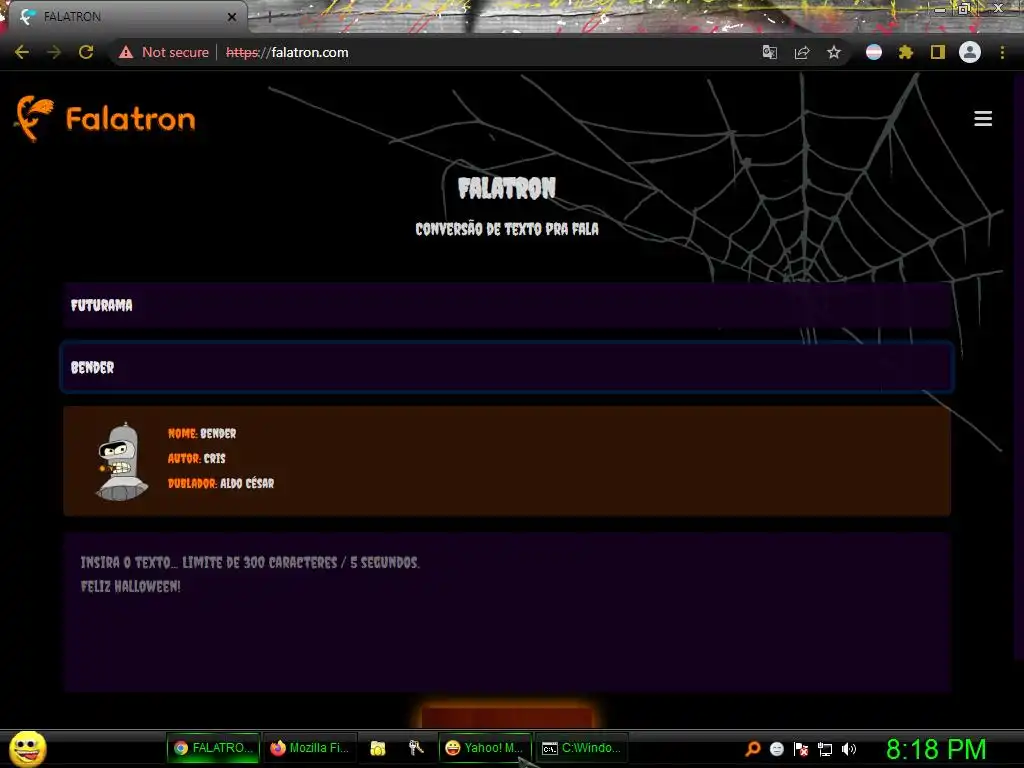The height and width of the screenshot is (768, 1024).
Task: Open the keys taskbar icon
Action: coord(416,748)
